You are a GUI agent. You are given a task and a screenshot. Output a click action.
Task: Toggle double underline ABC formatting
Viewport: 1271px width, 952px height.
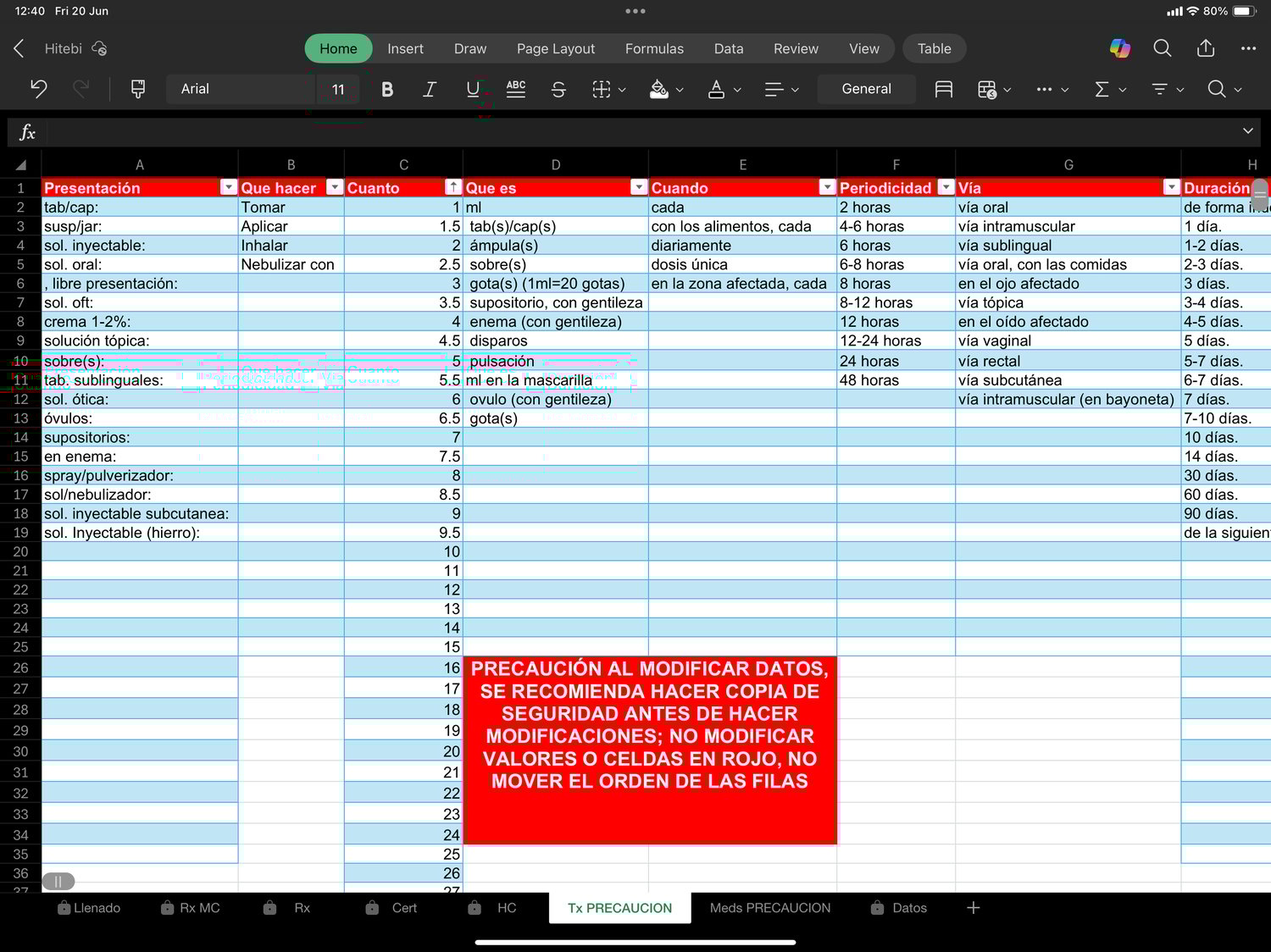[515, 89]
